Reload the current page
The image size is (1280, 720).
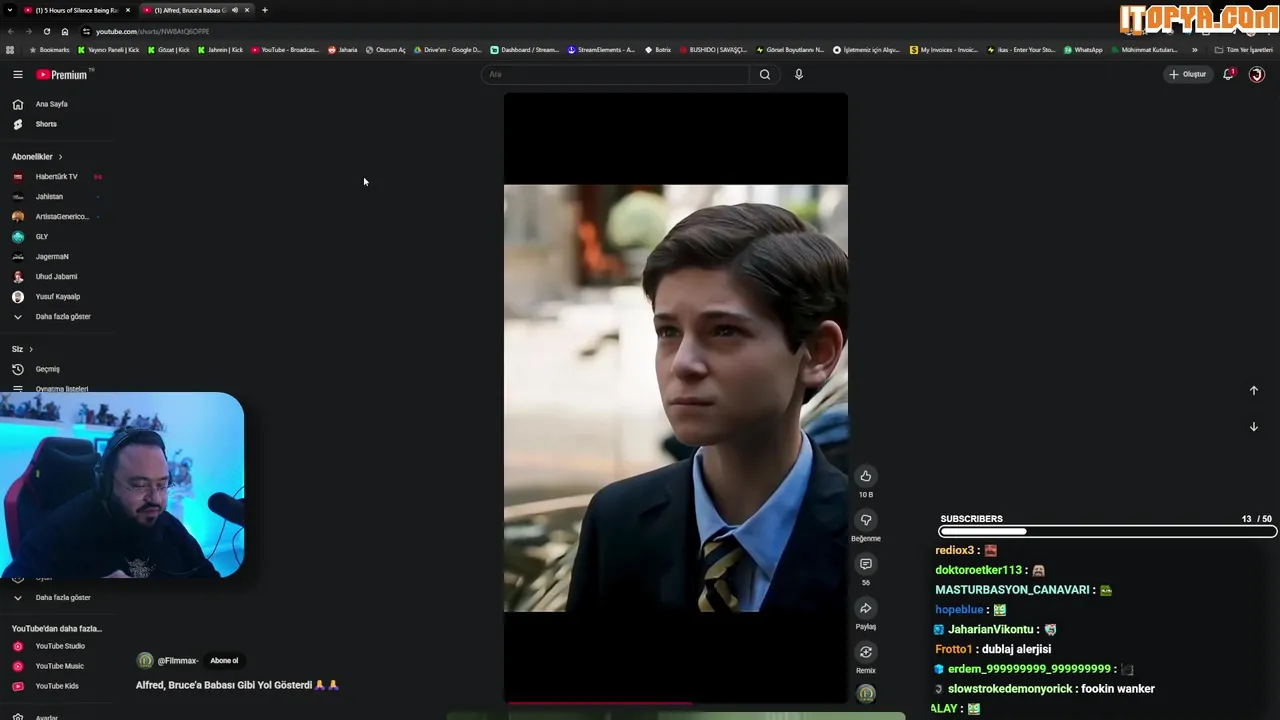tap(46, 31)
